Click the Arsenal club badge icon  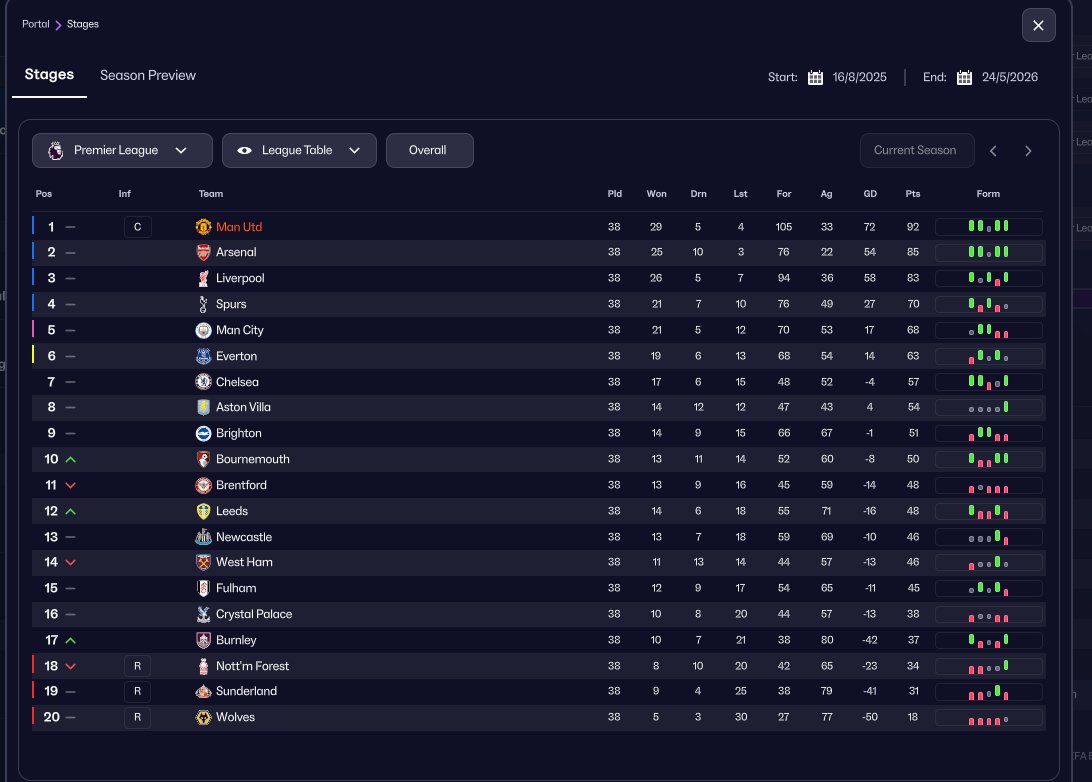point(204,253)
